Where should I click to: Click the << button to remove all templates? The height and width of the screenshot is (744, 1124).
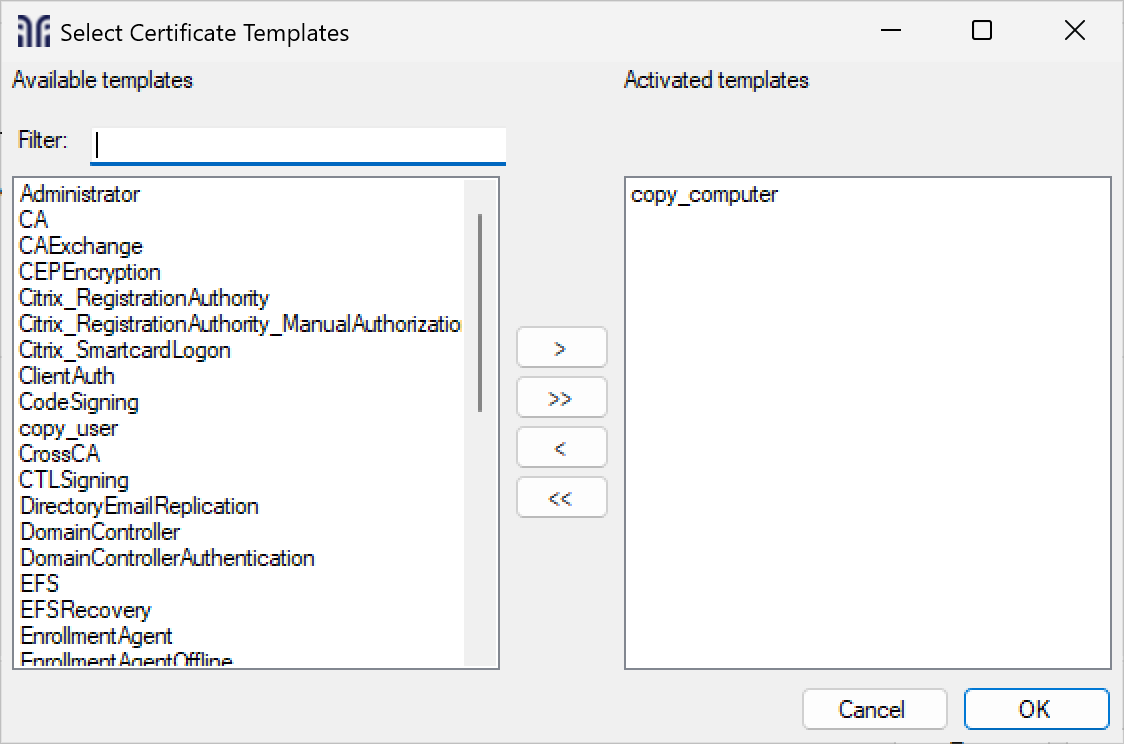(x=561, y=497)
